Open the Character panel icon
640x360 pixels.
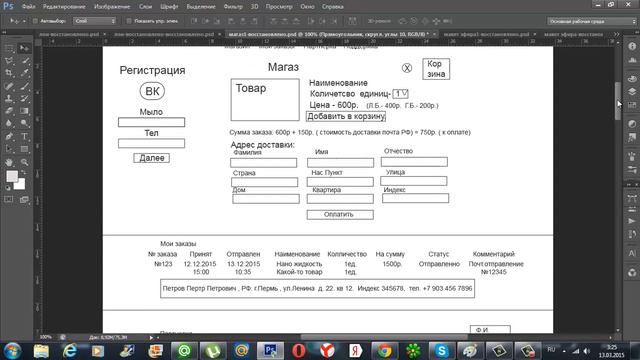pyautogui.click(x=632, y=253)
